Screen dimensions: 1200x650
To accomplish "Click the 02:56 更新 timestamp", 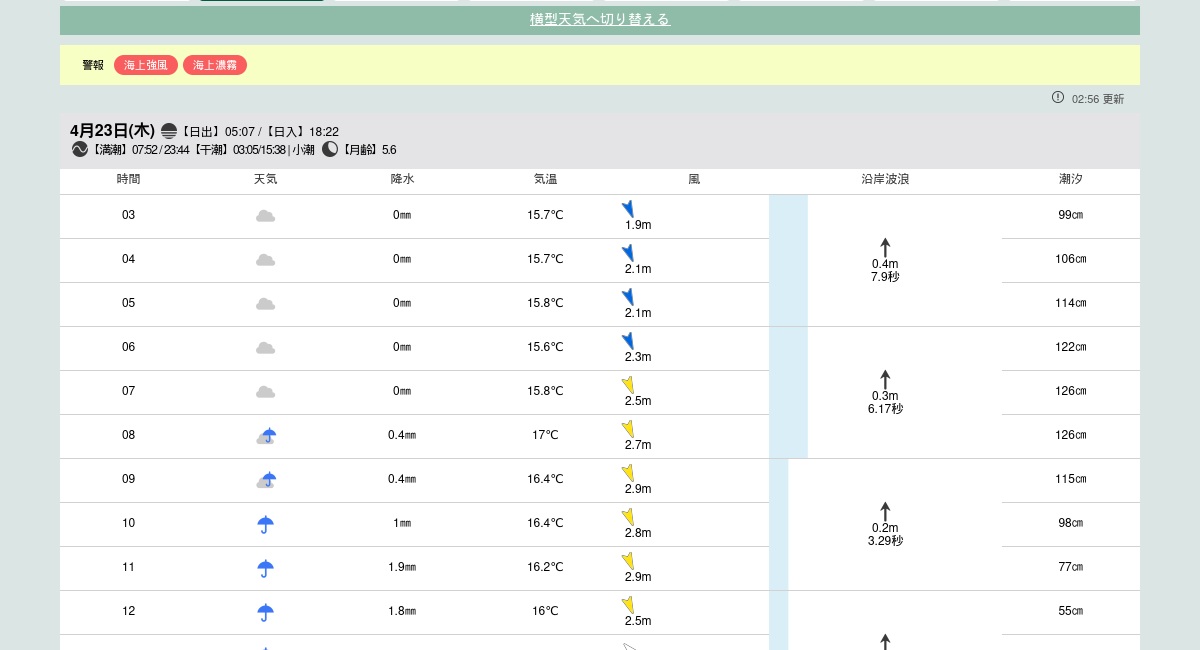I will click(1098, 99).
